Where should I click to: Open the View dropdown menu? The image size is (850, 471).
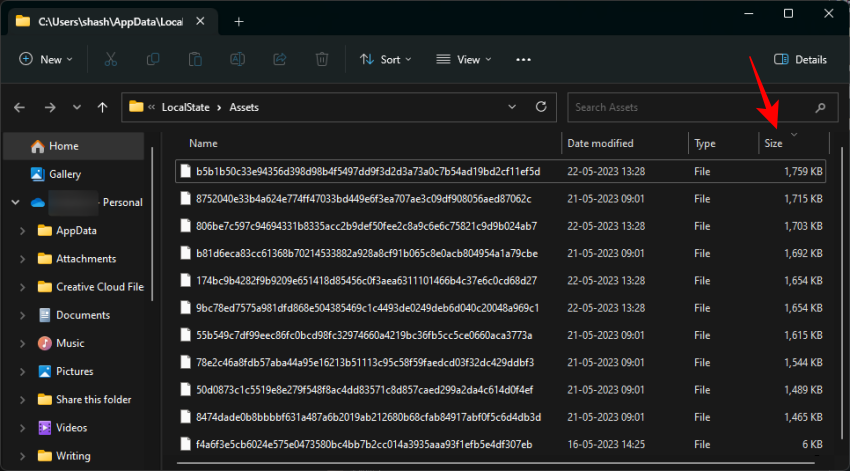point(463,60)
